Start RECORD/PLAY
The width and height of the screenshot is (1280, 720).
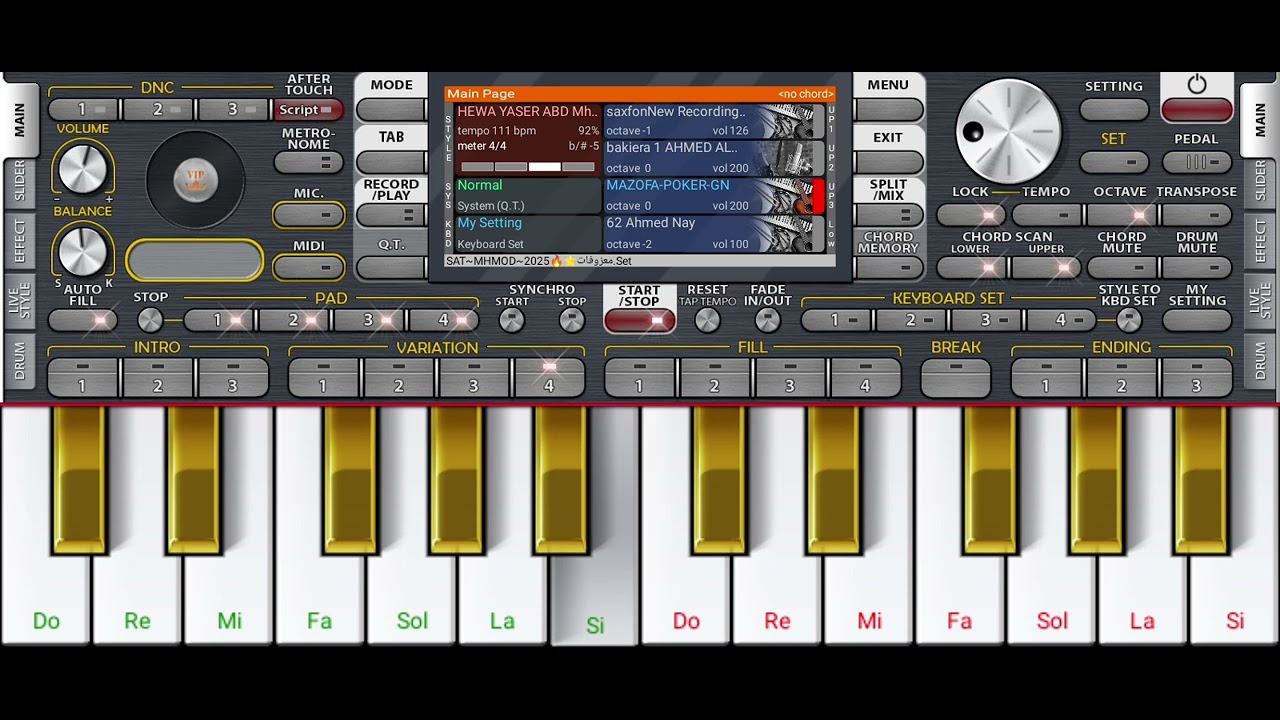coord(391,214)
